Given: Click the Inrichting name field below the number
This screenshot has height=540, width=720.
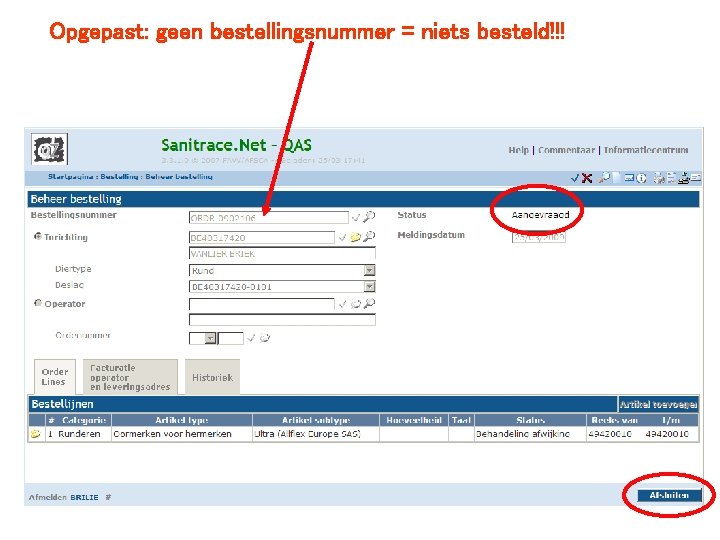Looking at the screenshot, I should [282, 253].
